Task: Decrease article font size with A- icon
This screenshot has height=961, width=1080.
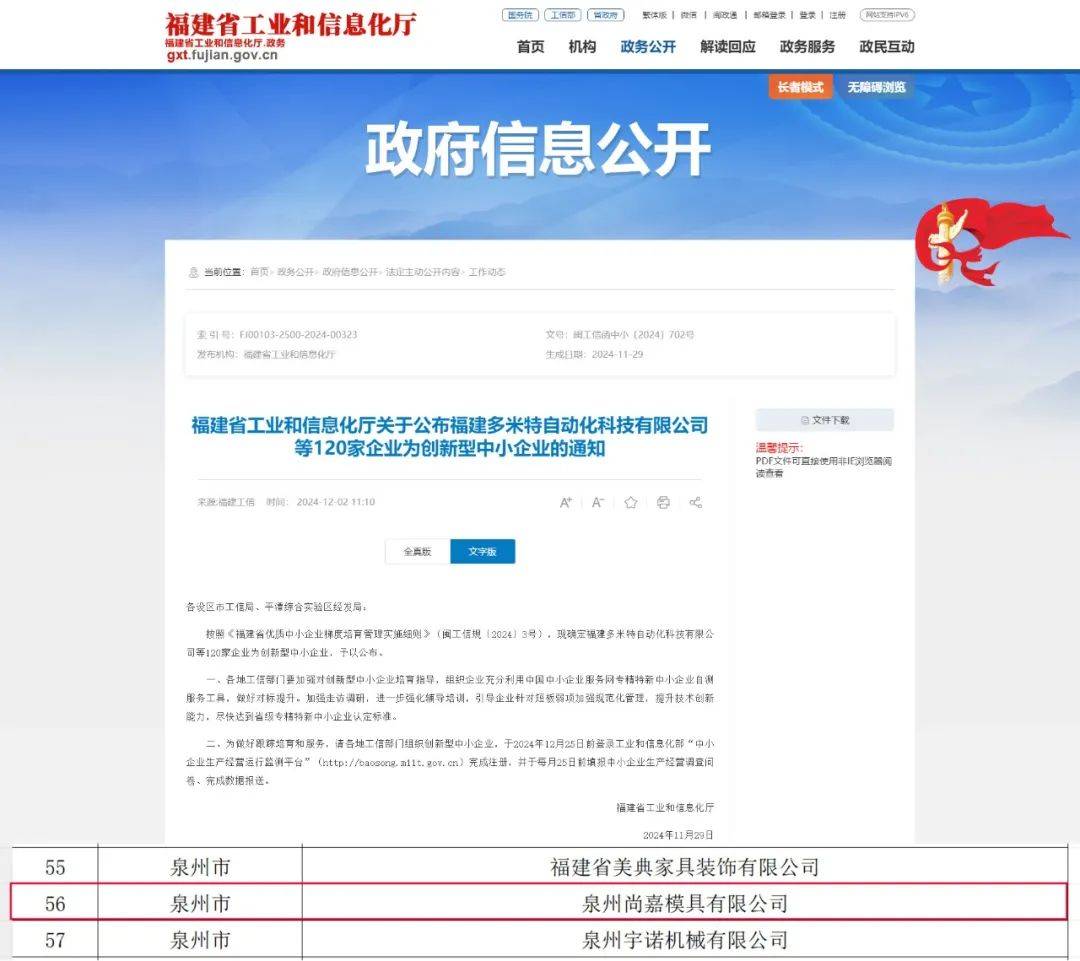Action: [x=598, y=502]
